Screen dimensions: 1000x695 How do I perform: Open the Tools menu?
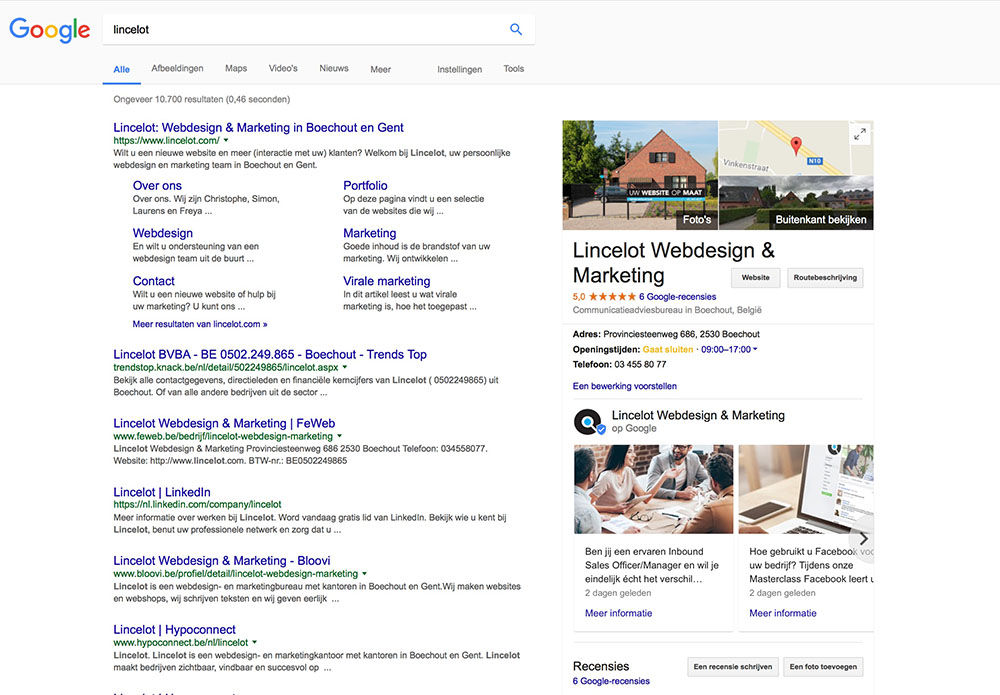[x=513, y=69]
